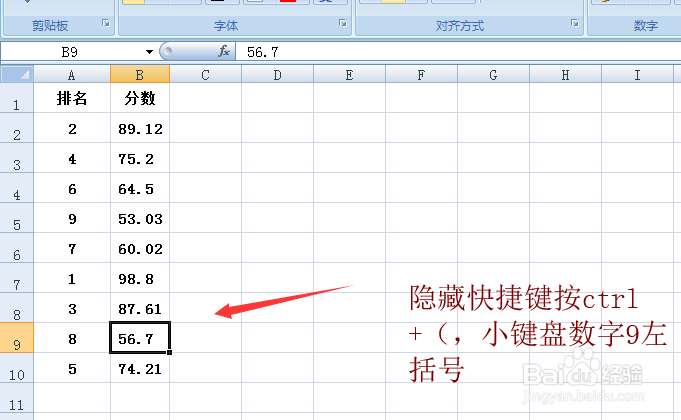The height and width of the screenshot is (420, 681).
Task: Click the fx insert function icon
Action: coord(224,52)
